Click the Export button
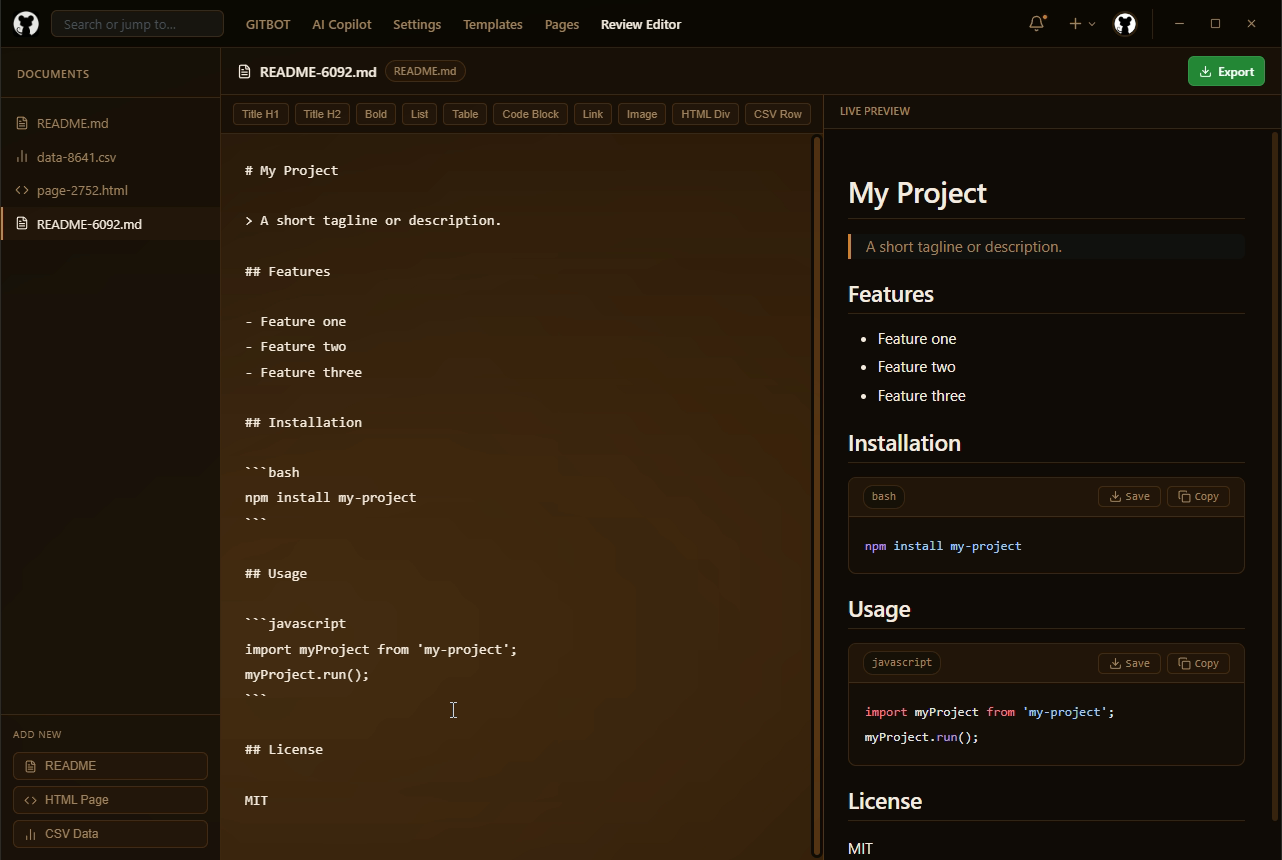The image size is (1282, 860). pyautogui.click(x=1226, y=72)
